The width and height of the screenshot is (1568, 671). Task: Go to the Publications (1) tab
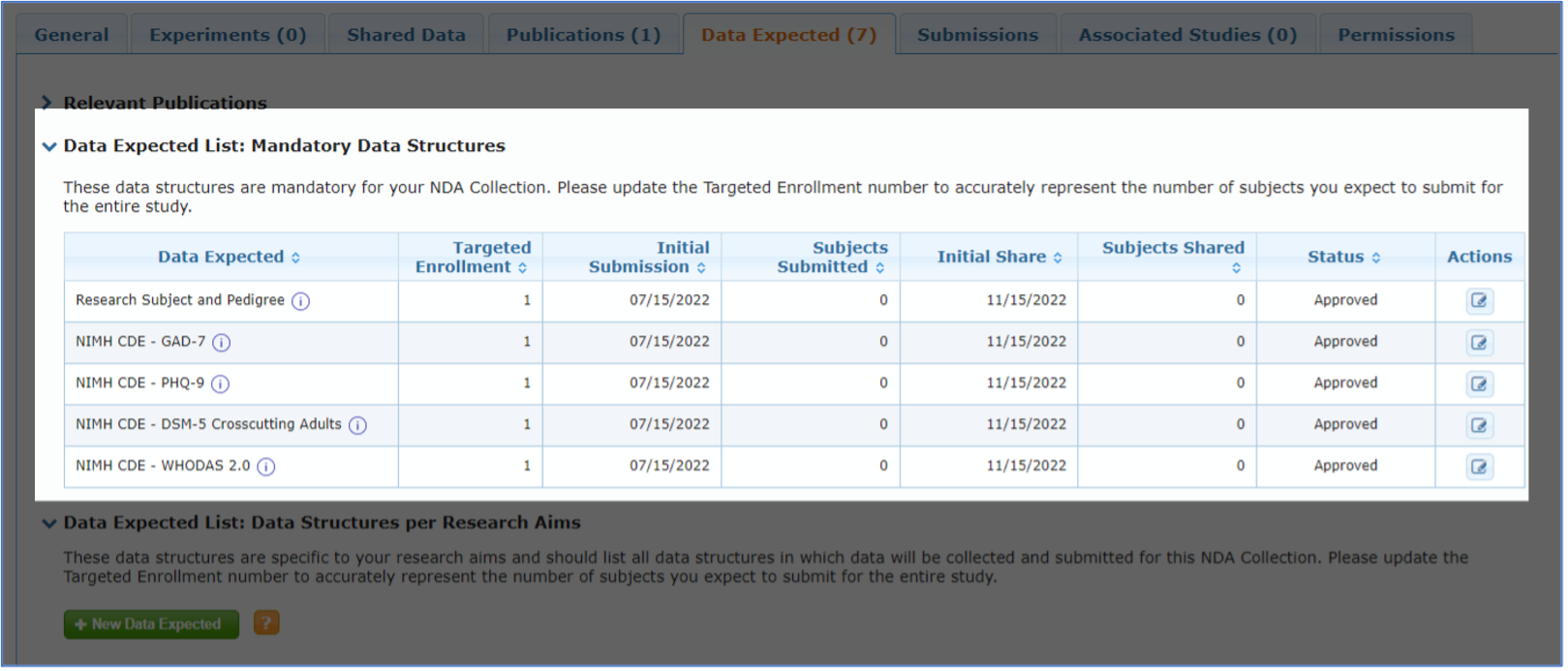pos(583,35)
